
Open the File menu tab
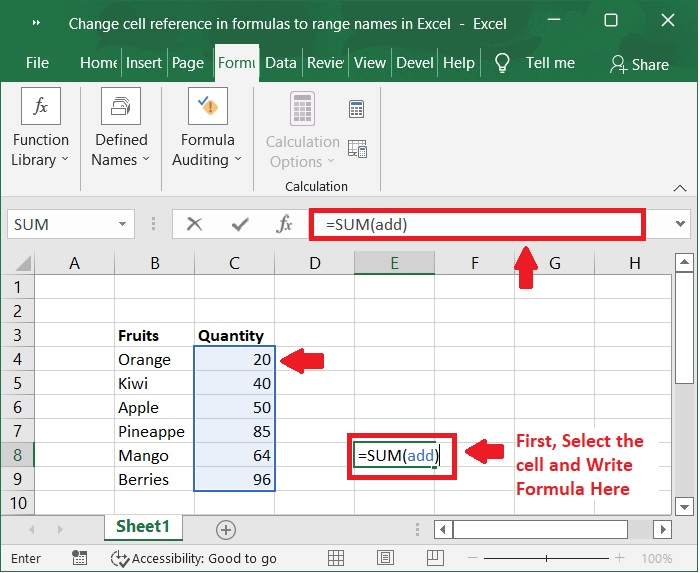click(x=37, y=63)
